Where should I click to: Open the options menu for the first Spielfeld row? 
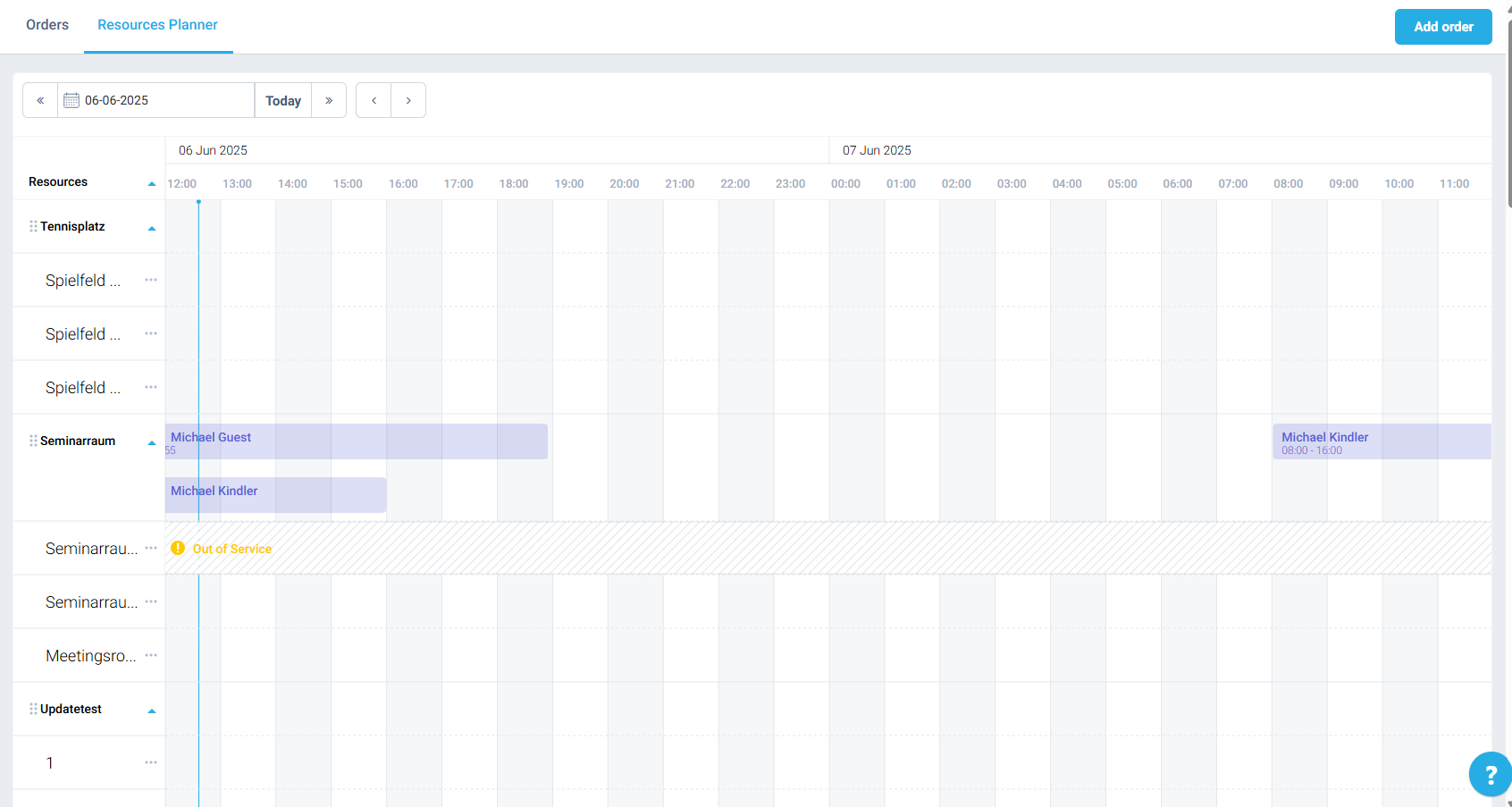pos(151,280)
